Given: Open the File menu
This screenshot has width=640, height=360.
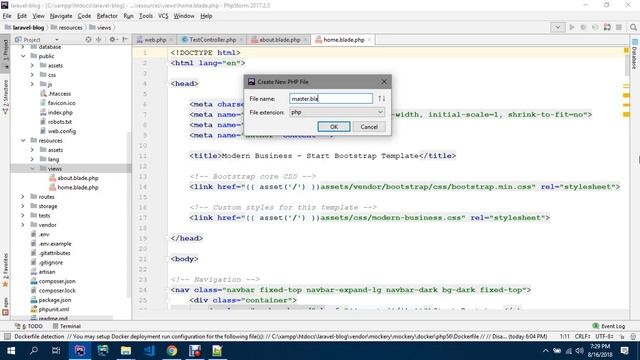Looking at the screenshot, I should 7,16.
